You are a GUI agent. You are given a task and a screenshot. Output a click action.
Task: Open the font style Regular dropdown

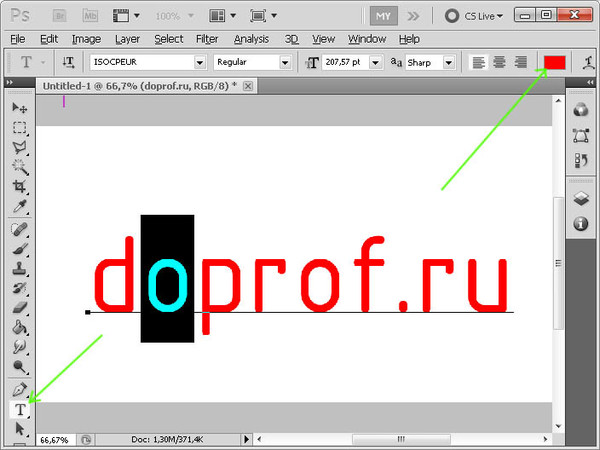[x=285, y=62]
